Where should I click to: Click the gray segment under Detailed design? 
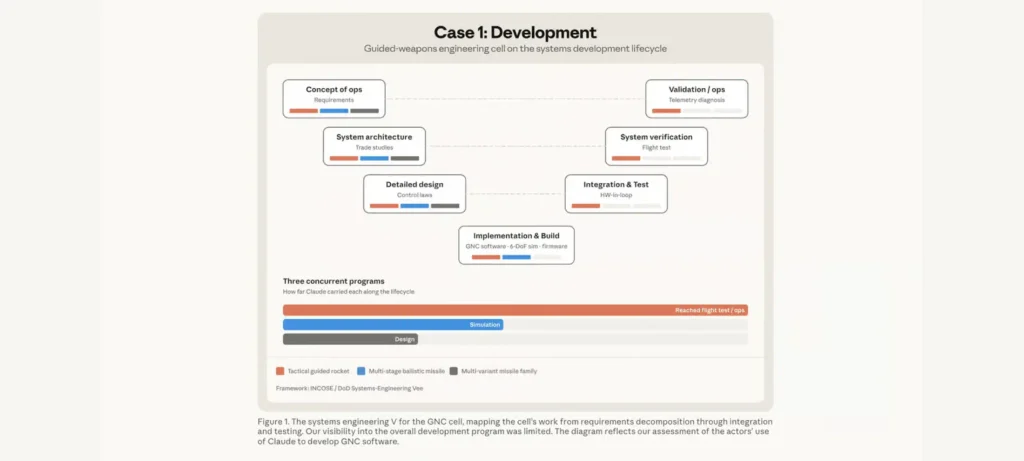click(445, 206)
